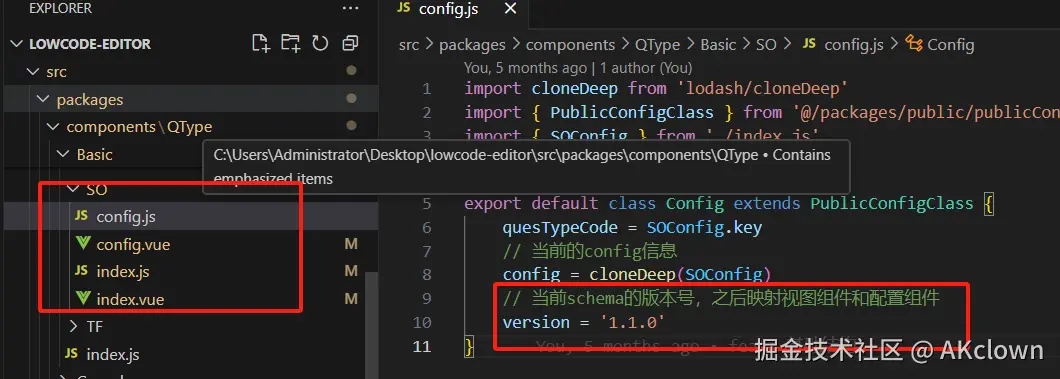This screenshot has height=379, width=1060.
Task: Click the Vue icon beside index.vue
Action: (82, 299)
